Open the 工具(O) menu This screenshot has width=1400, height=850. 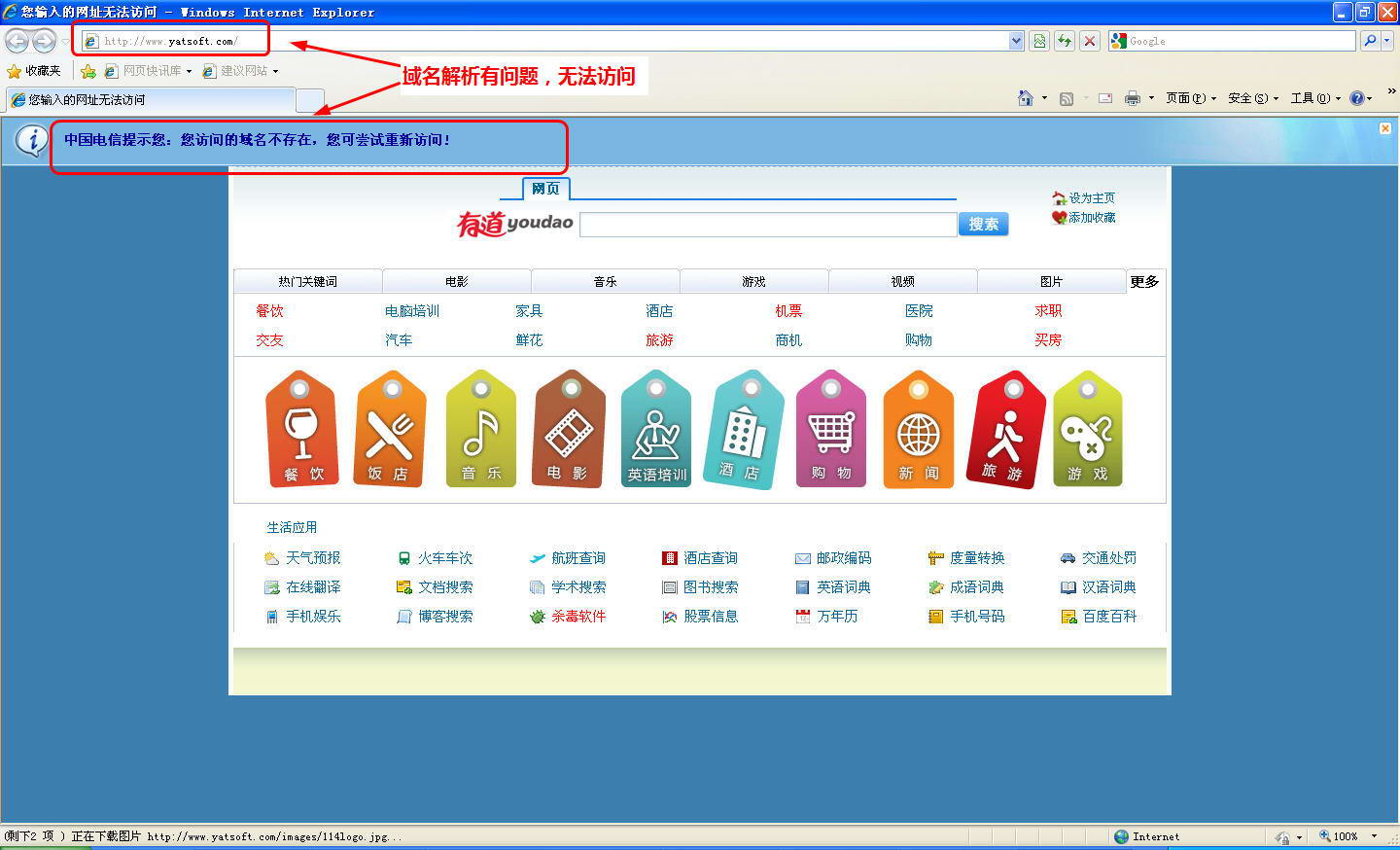click(x=1314, y=98)
